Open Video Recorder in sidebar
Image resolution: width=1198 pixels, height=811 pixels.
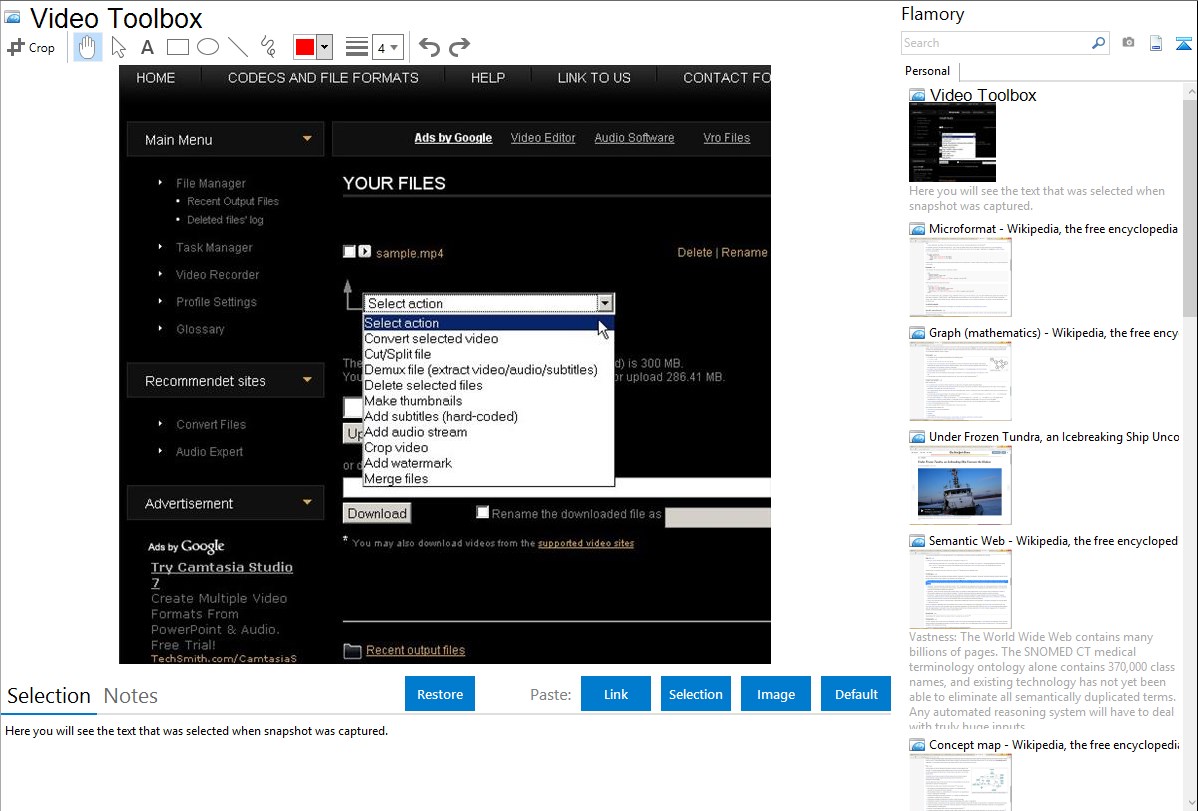(218, 274)
